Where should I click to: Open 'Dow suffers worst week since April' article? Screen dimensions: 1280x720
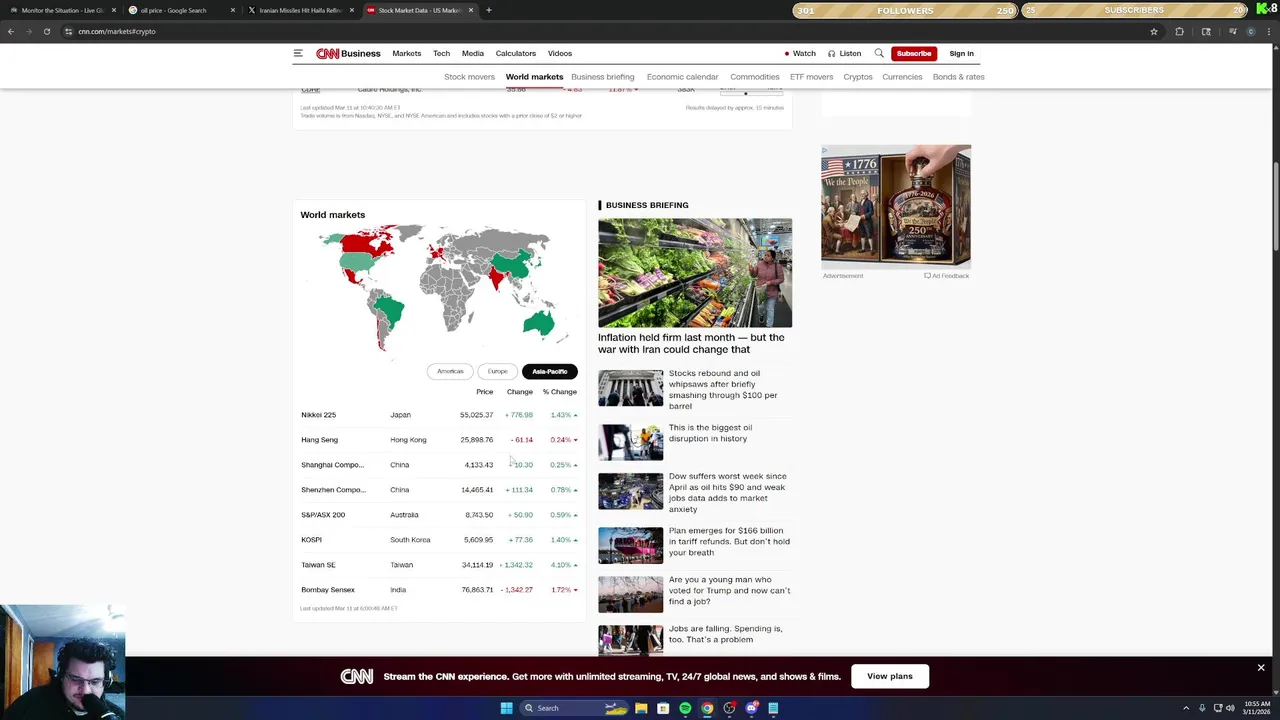point(728,492)
